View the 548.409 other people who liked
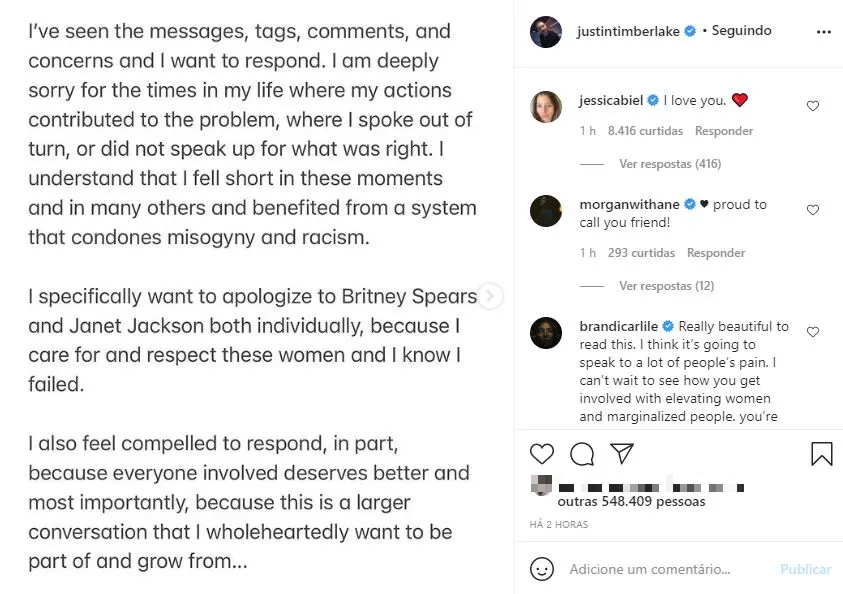 pos(631,501)
